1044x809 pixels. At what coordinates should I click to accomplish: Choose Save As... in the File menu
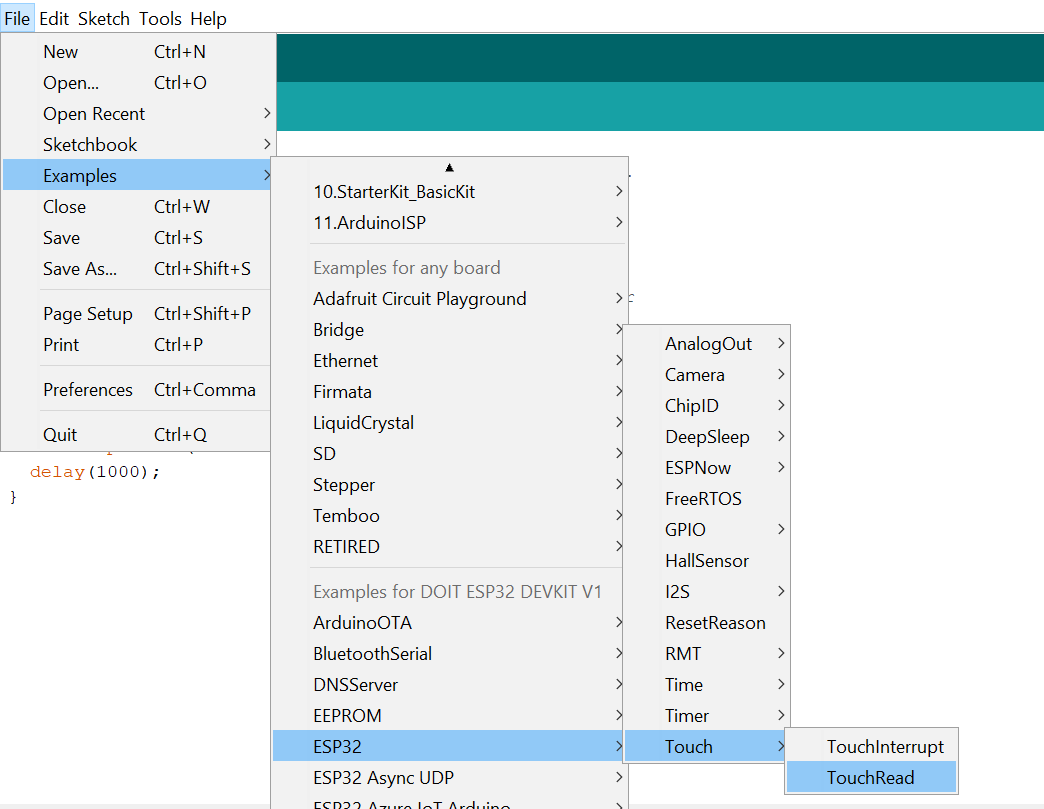click(x=138, y=268)
